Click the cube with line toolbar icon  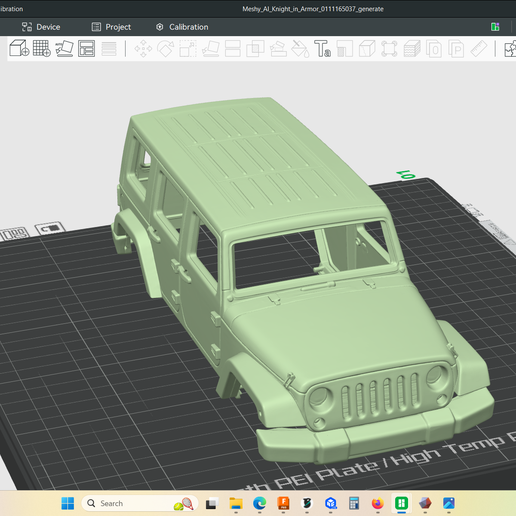pyautogui.click(x=367, y=49)
